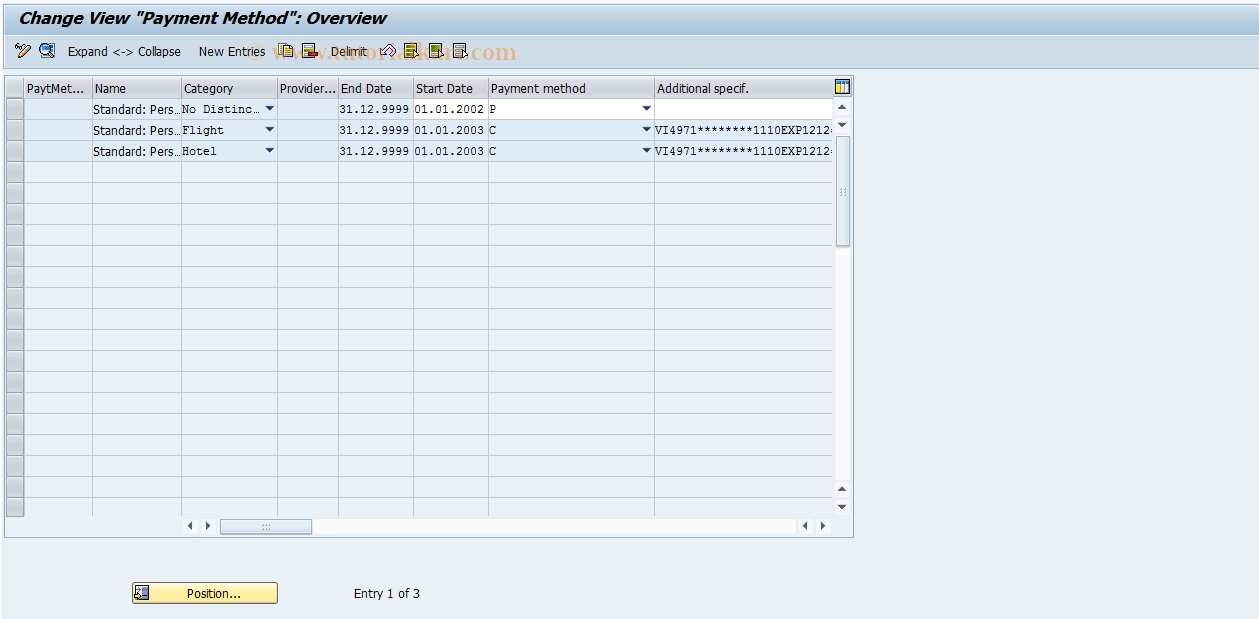Open Category dropdown for Flight row
The image size is (1259, 619).
(269, 130)
